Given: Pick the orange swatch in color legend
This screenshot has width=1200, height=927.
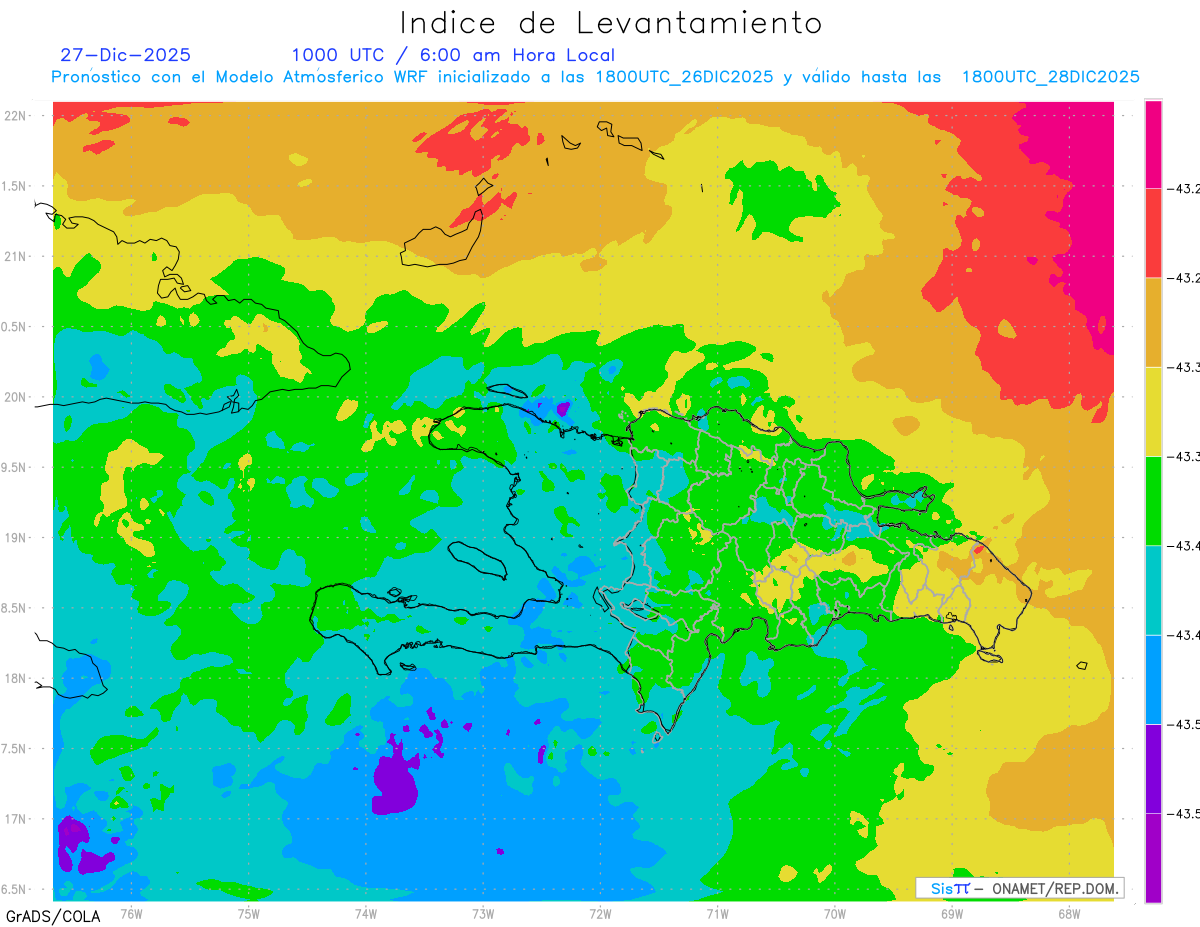Looking at the screenshot, I should (x=1153, y=322).
